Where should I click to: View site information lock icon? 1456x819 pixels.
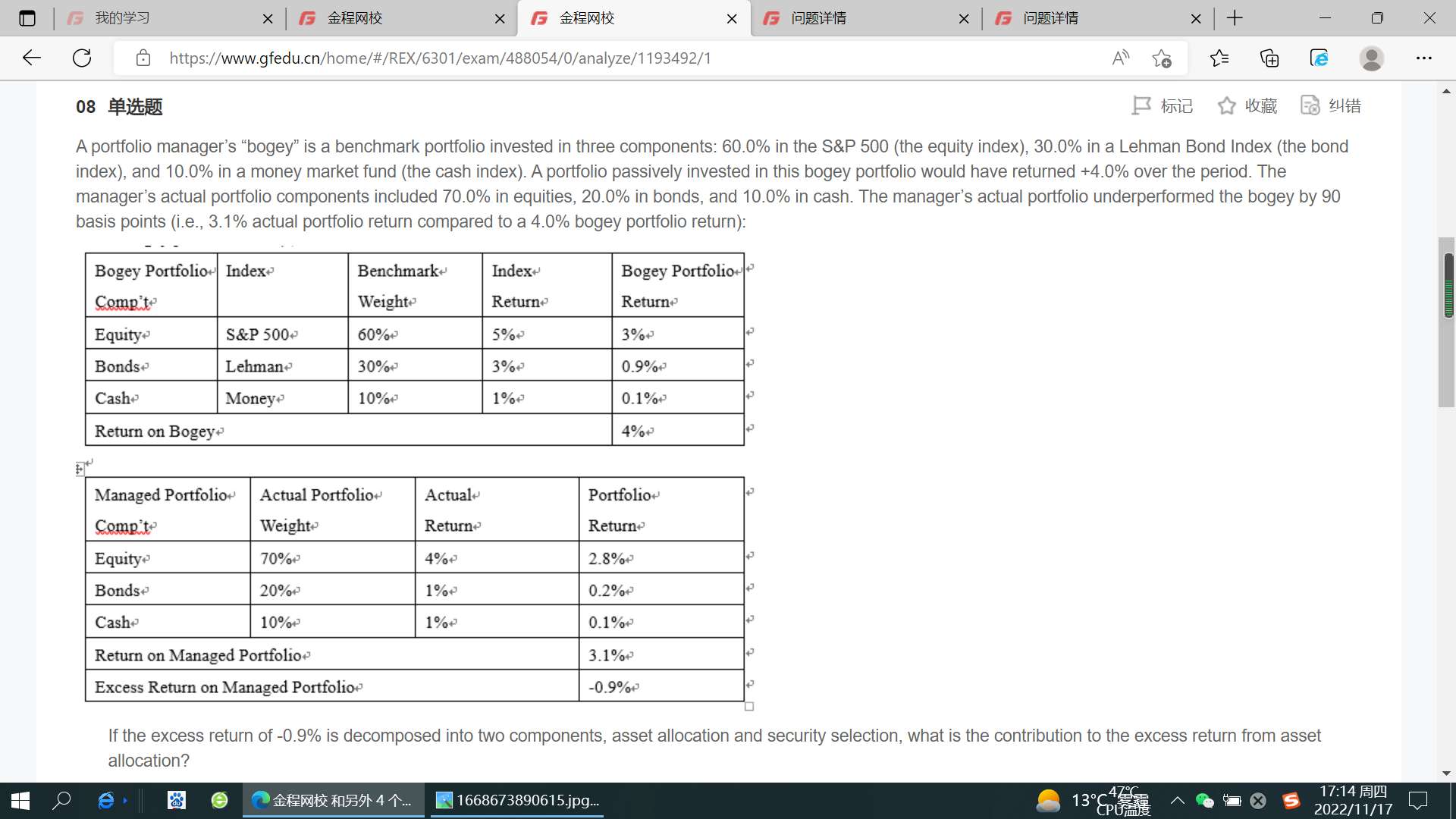(x=143, y=58)
